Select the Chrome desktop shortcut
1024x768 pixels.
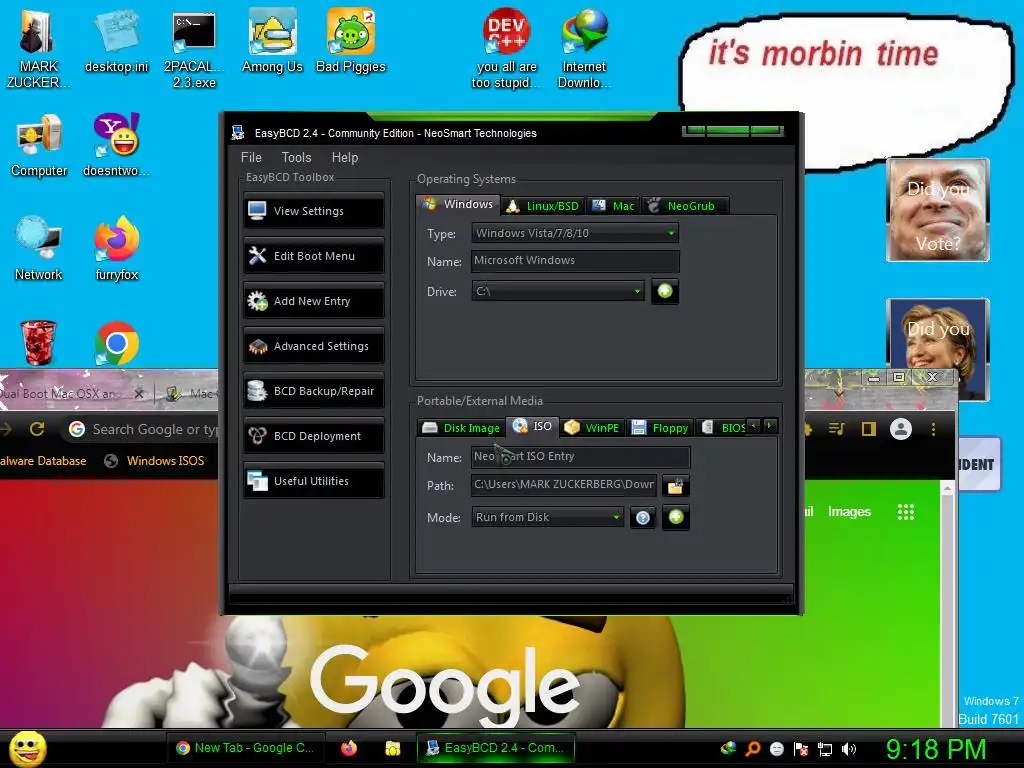pyautogui.click(x=116, y=344)
